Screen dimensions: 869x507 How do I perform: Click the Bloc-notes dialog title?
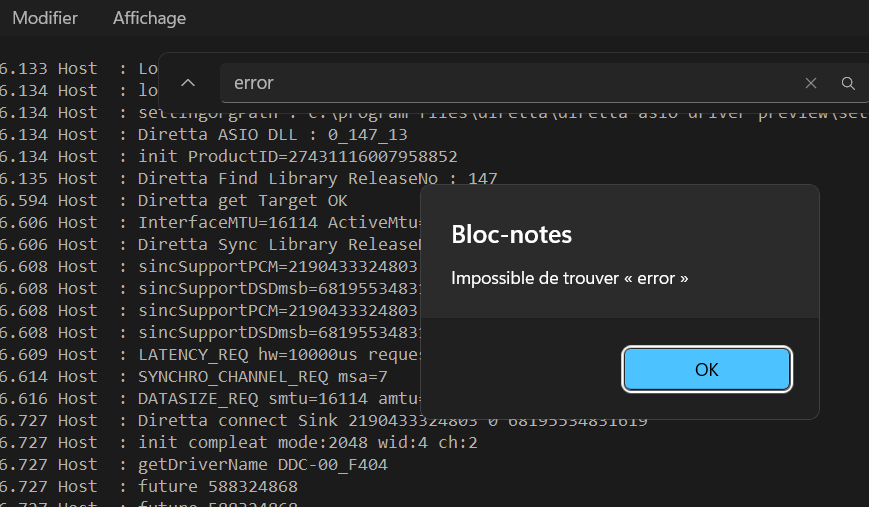512,235
